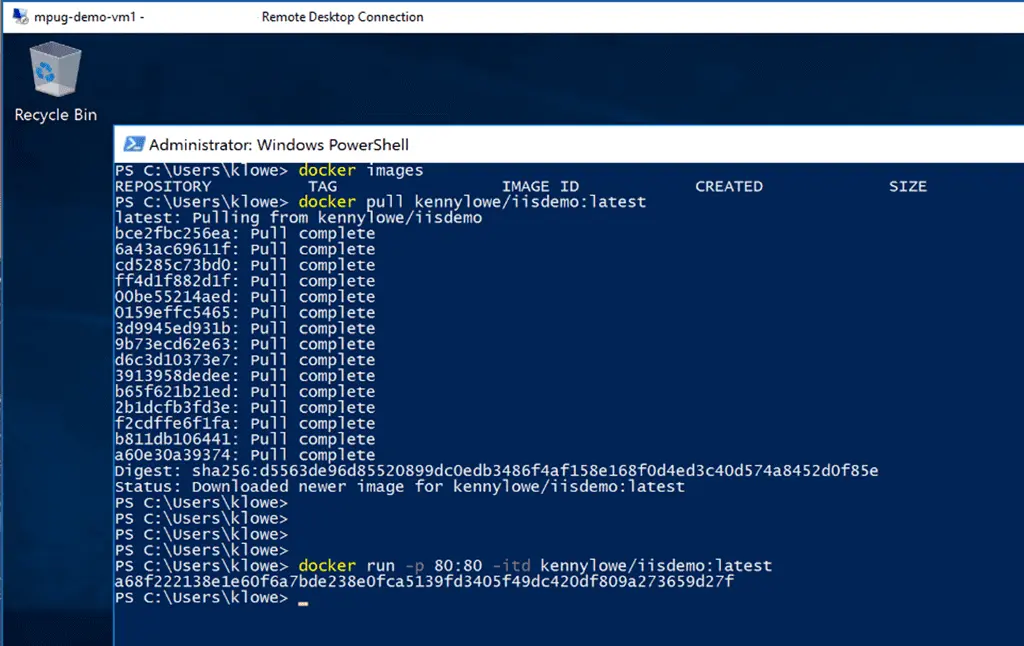Click the bce2fbc256ea pull complete line
The height and width of the screenshot is (646, 1024).
[245, 234]
